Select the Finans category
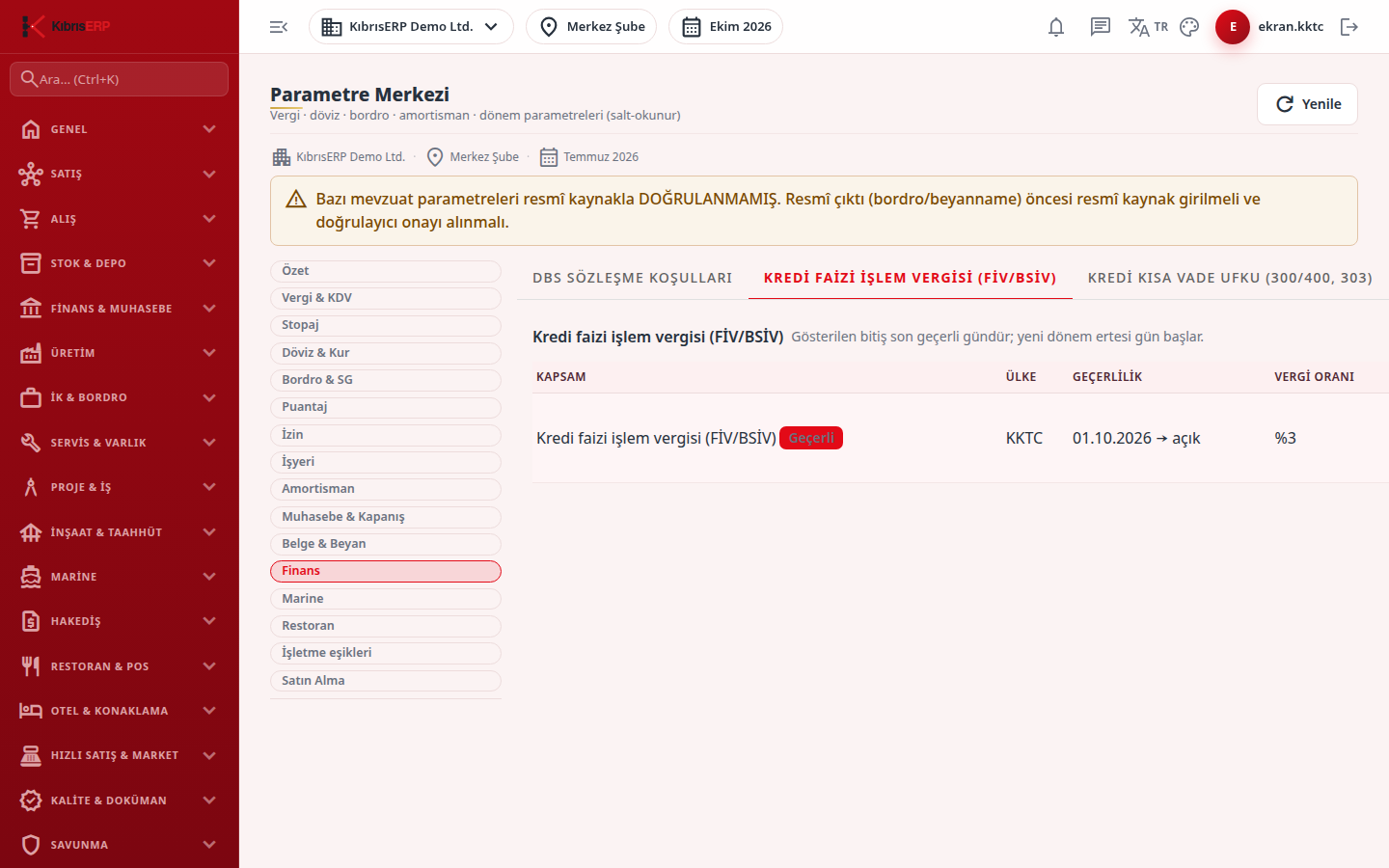1389x868 pixels. [386, 571]
